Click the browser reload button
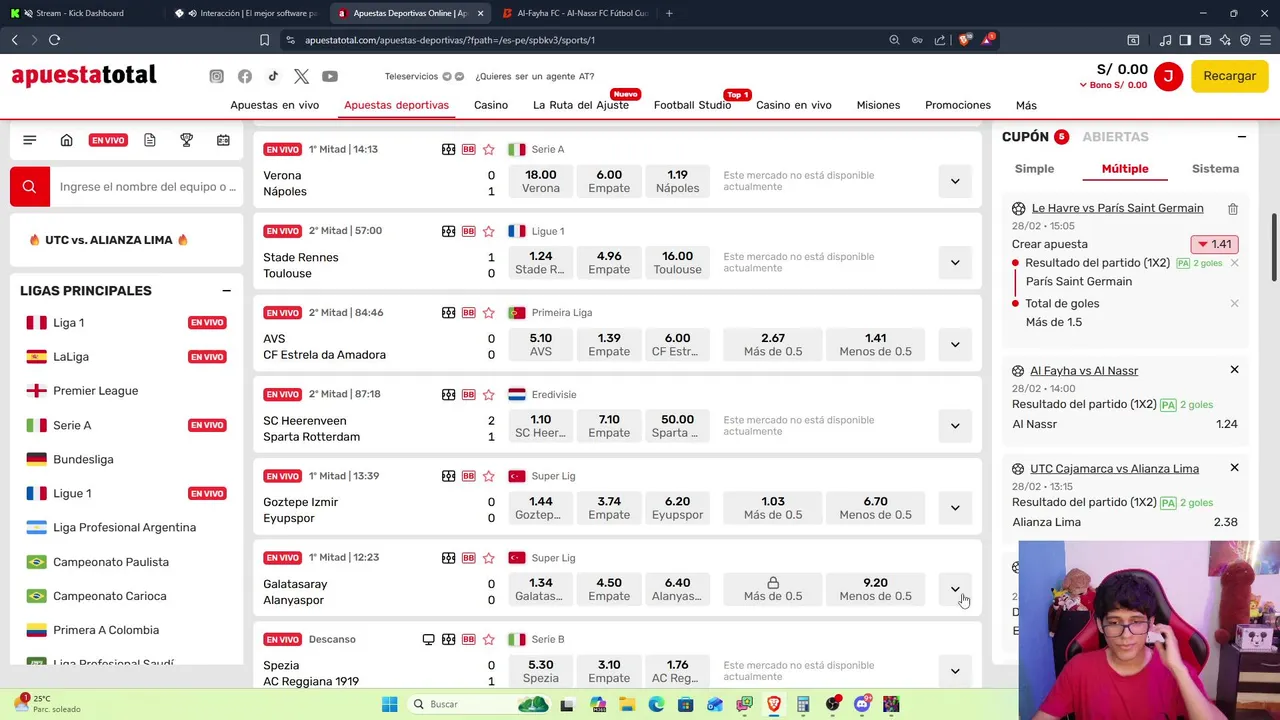1280x720 pixels. pos(54,40)
